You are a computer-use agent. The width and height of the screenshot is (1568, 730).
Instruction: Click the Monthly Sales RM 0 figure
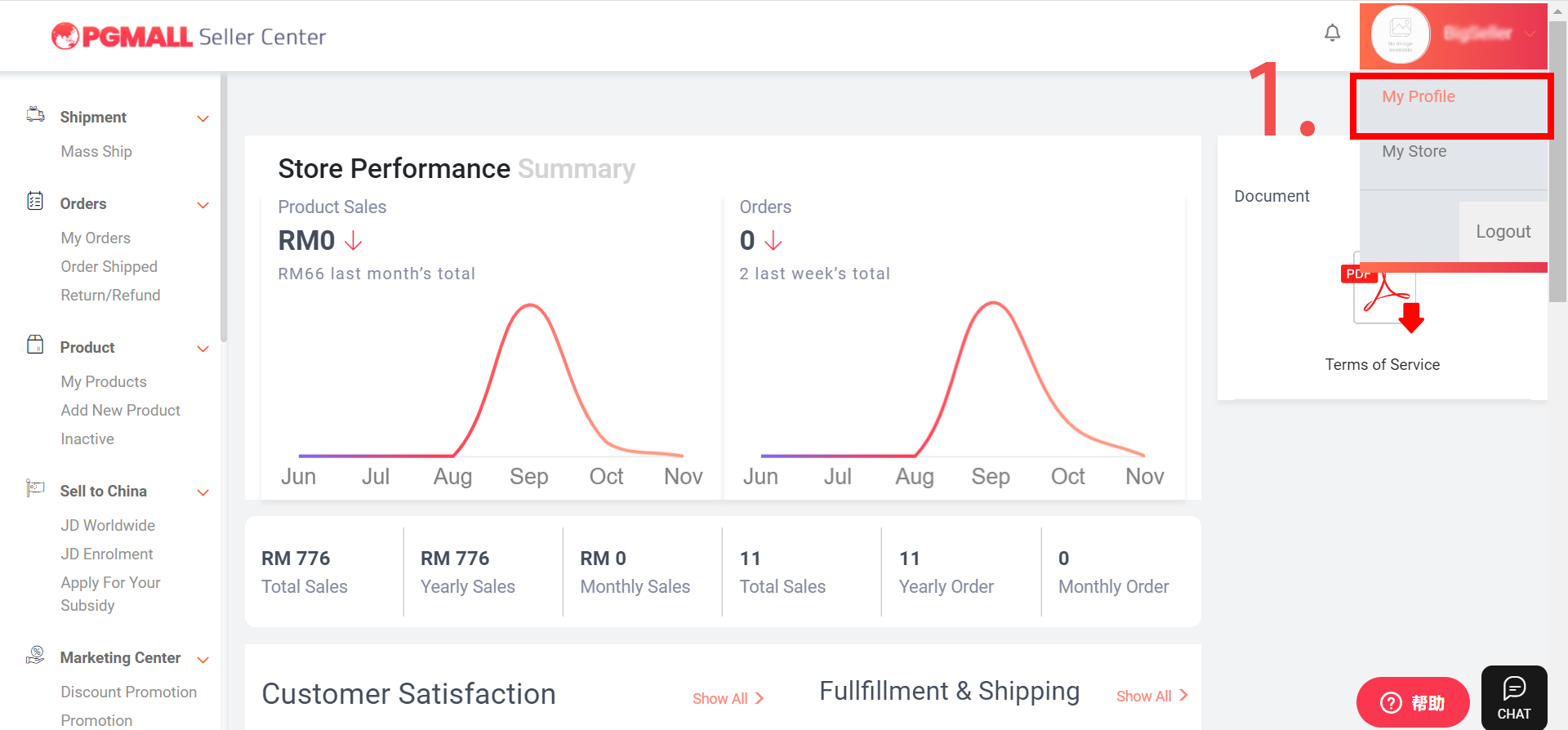pos(603,559)
